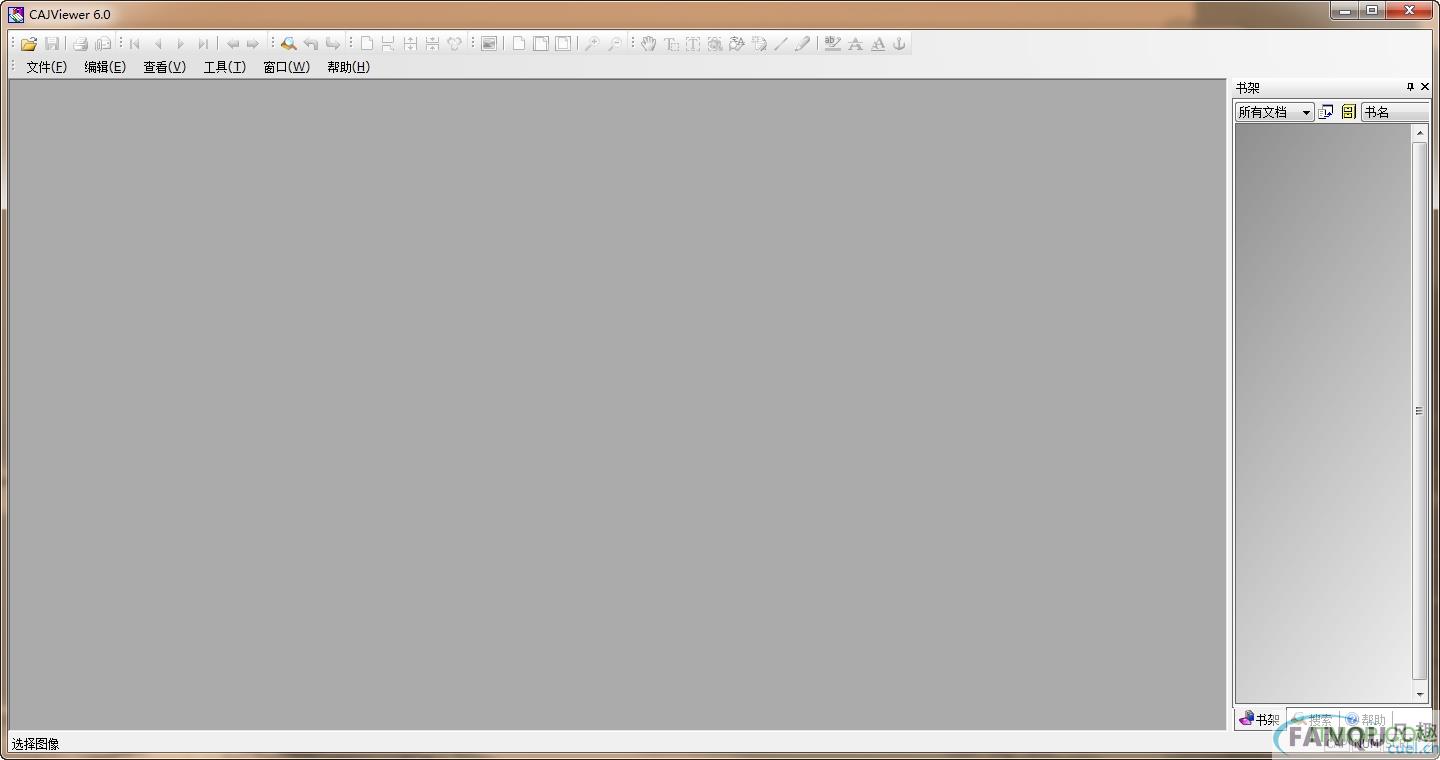
Task: Expand the 所有文档 dropdown
Action: 1306,112
